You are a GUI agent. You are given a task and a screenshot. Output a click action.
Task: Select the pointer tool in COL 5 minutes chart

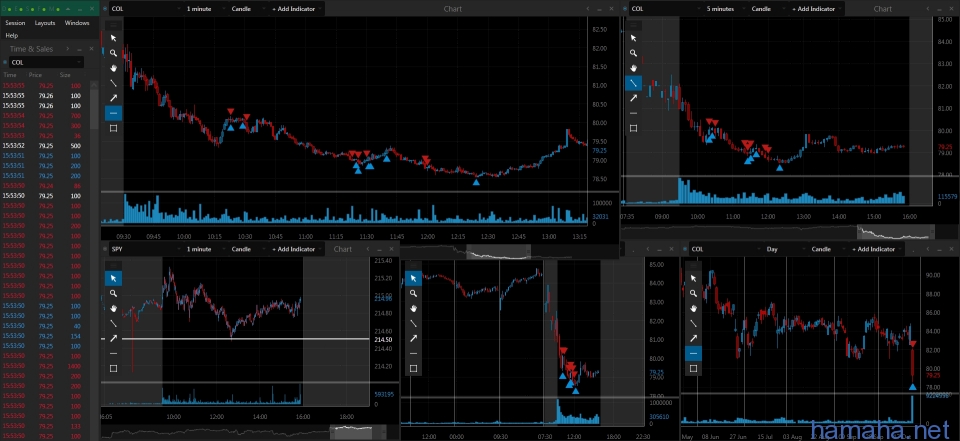coord(633,37)
